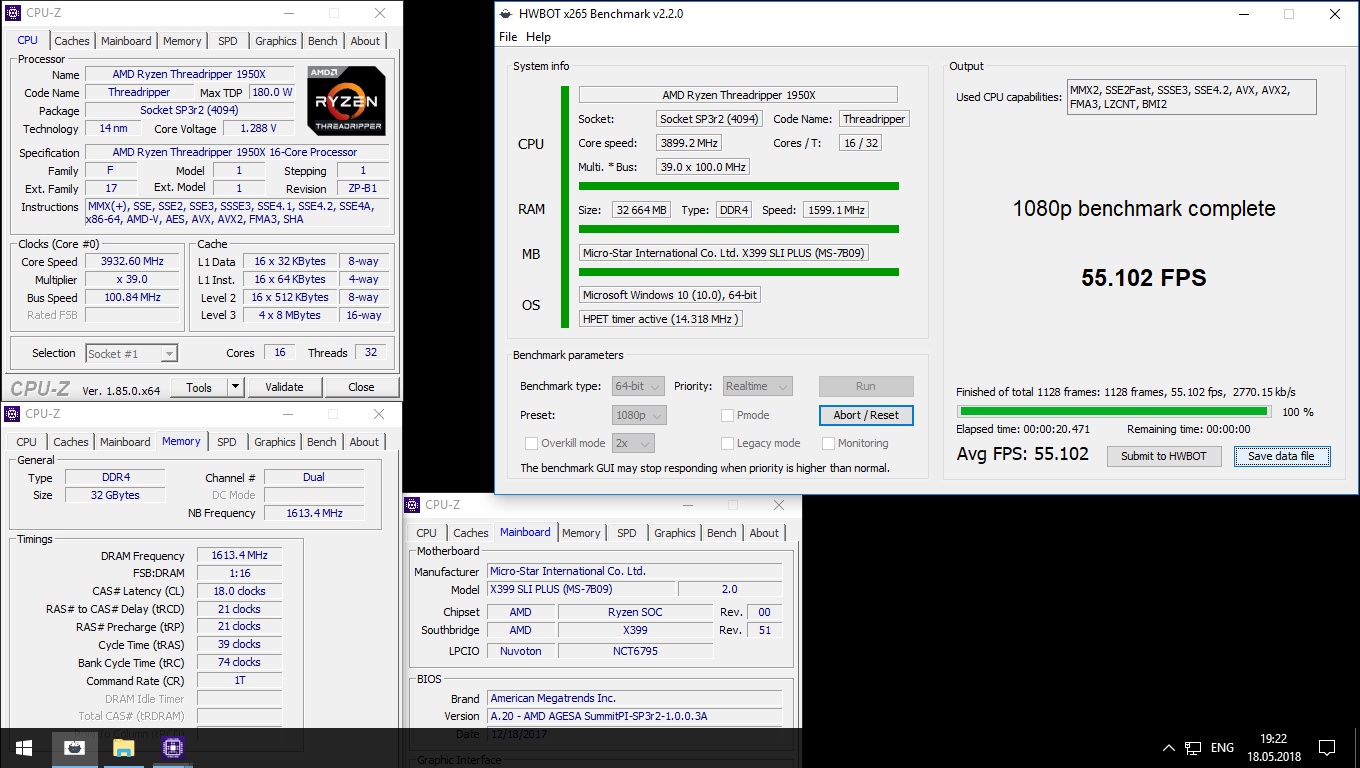The height and width of the screenshot is (768, 1360).
Task: Switch to Bench tab in top CPU-Z window
Action: [323, 41]
